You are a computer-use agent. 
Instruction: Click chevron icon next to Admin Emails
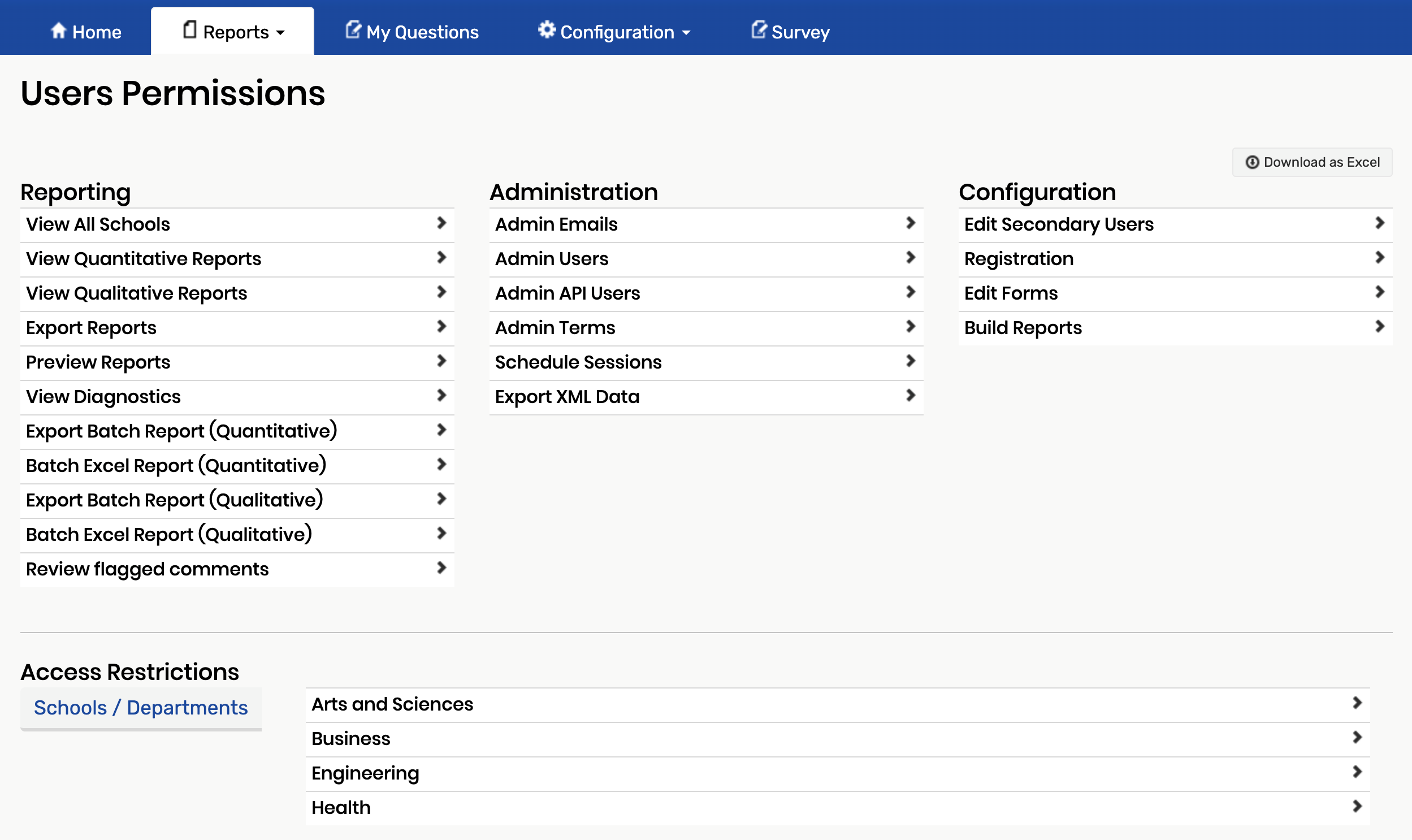(910, 224)
